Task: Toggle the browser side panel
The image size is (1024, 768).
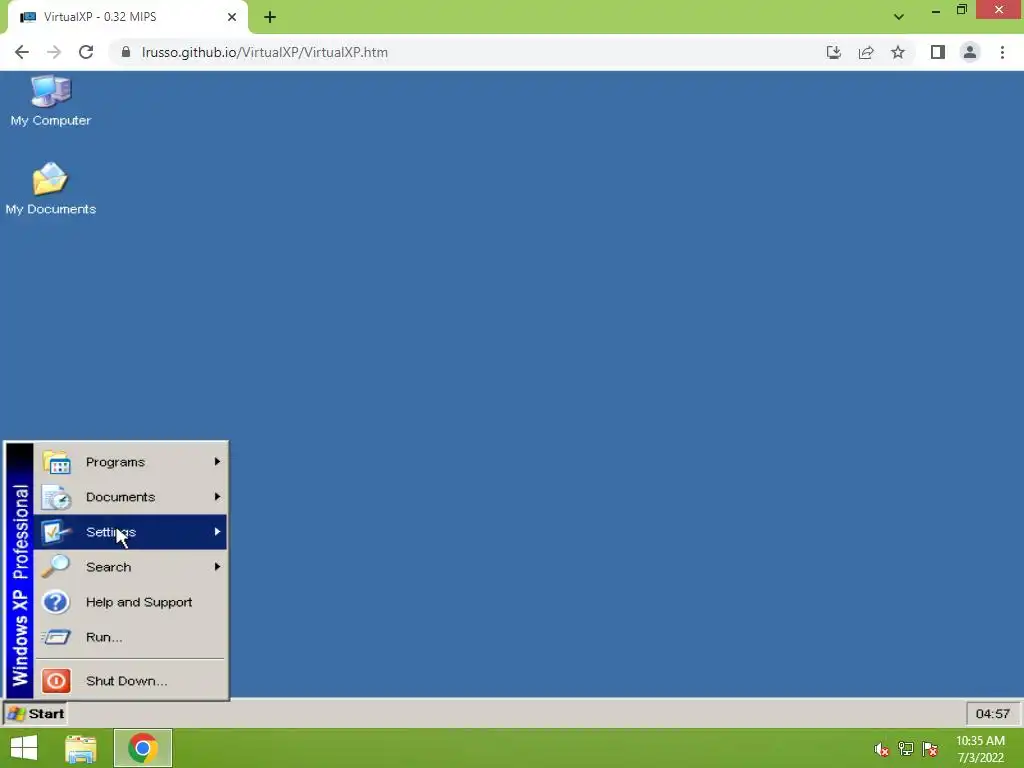Action: (x=938, y=52)
